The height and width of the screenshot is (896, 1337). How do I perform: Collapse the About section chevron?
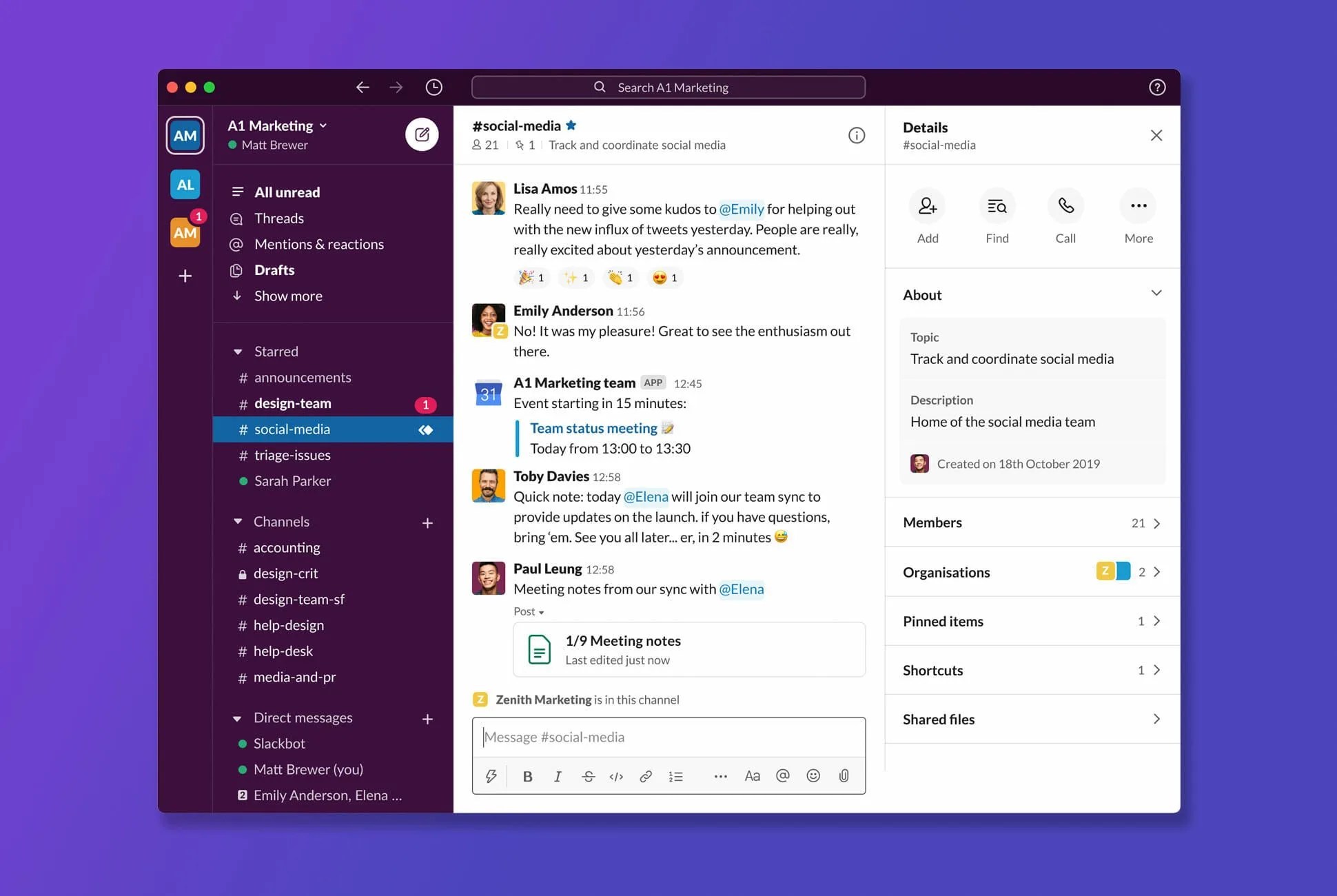tap(1156, 294)
